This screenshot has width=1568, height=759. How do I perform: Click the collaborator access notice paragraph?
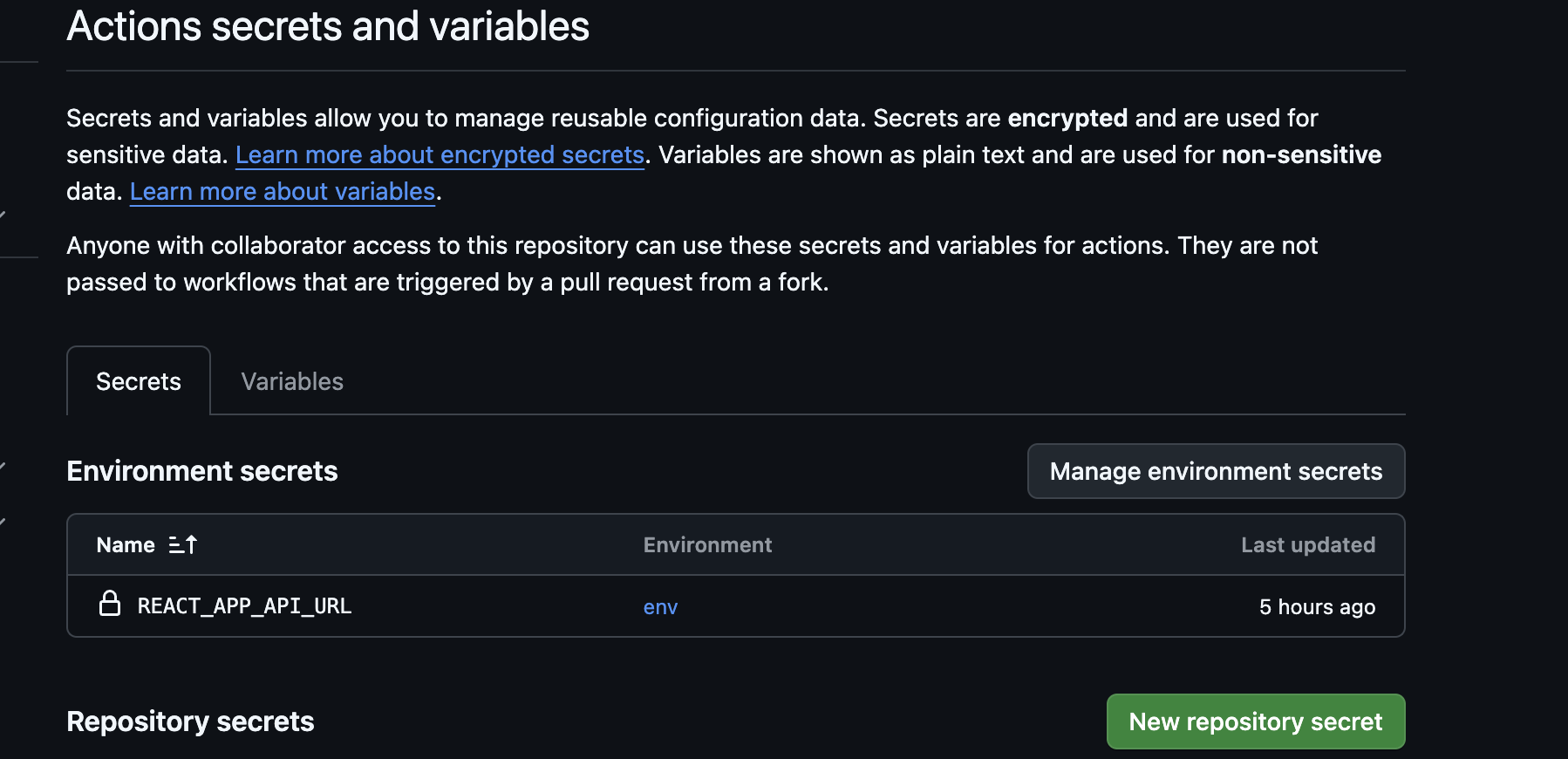coord(692,263)
